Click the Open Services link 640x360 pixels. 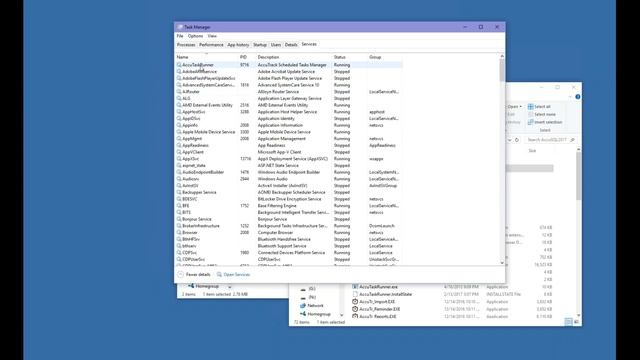pyautogui.click(x=237, y=274)
